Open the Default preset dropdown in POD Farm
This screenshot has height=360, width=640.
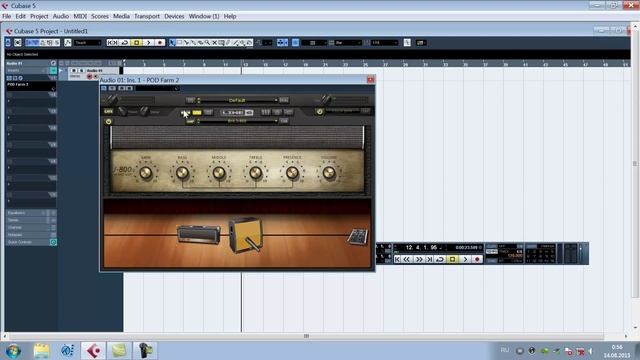(237, 100)
